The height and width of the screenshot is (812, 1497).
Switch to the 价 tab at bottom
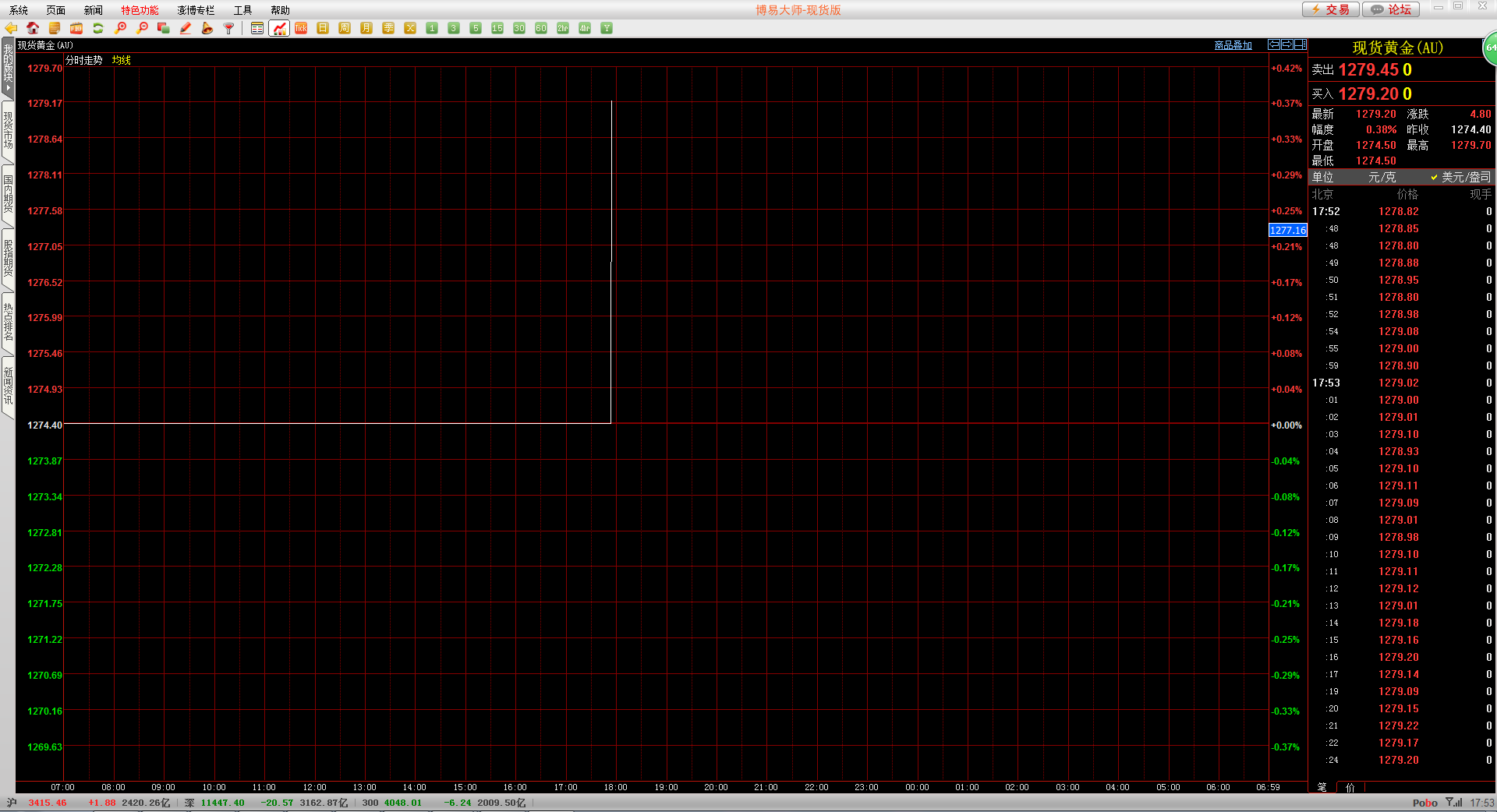coord(1350,787)
